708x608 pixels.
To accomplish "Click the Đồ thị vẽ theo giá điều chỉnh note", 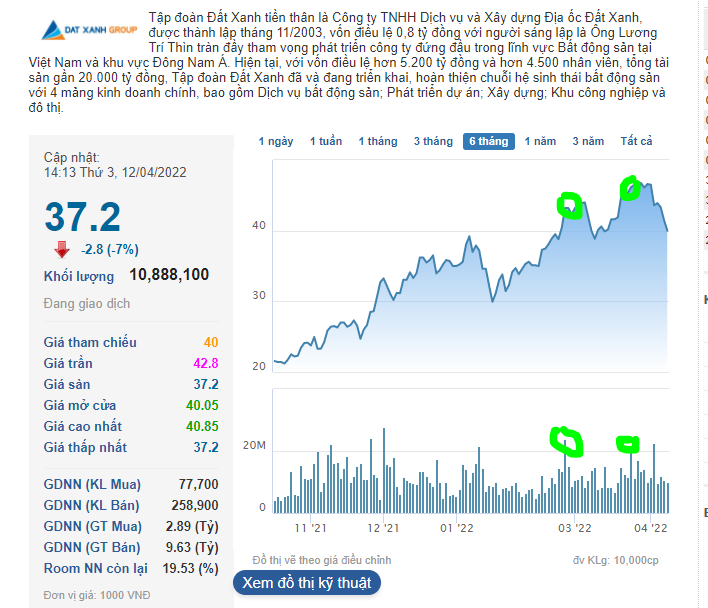I will (321, 560).
